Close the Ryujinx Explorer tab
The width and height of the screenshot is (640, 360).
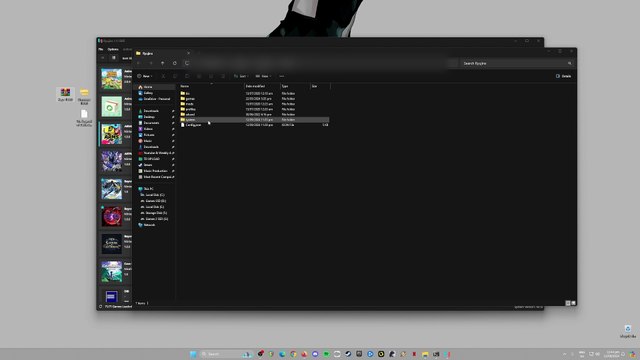coord(188,53)
